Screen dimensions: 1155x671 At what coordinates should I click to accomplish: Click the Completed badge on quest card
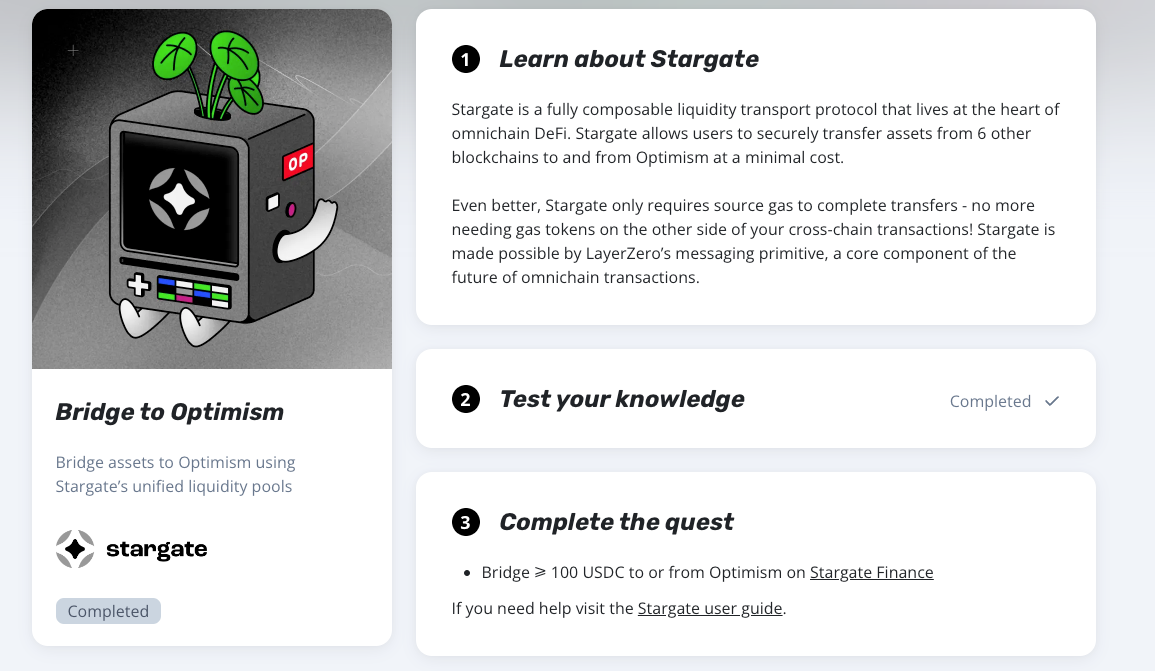(x=108, y=611)
